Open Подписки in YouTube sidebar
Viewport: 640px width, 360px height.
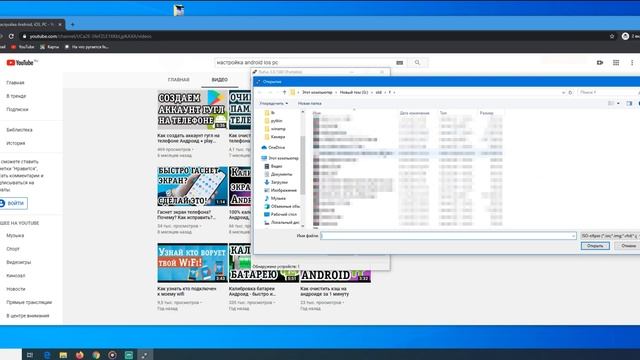pos(17,109)
